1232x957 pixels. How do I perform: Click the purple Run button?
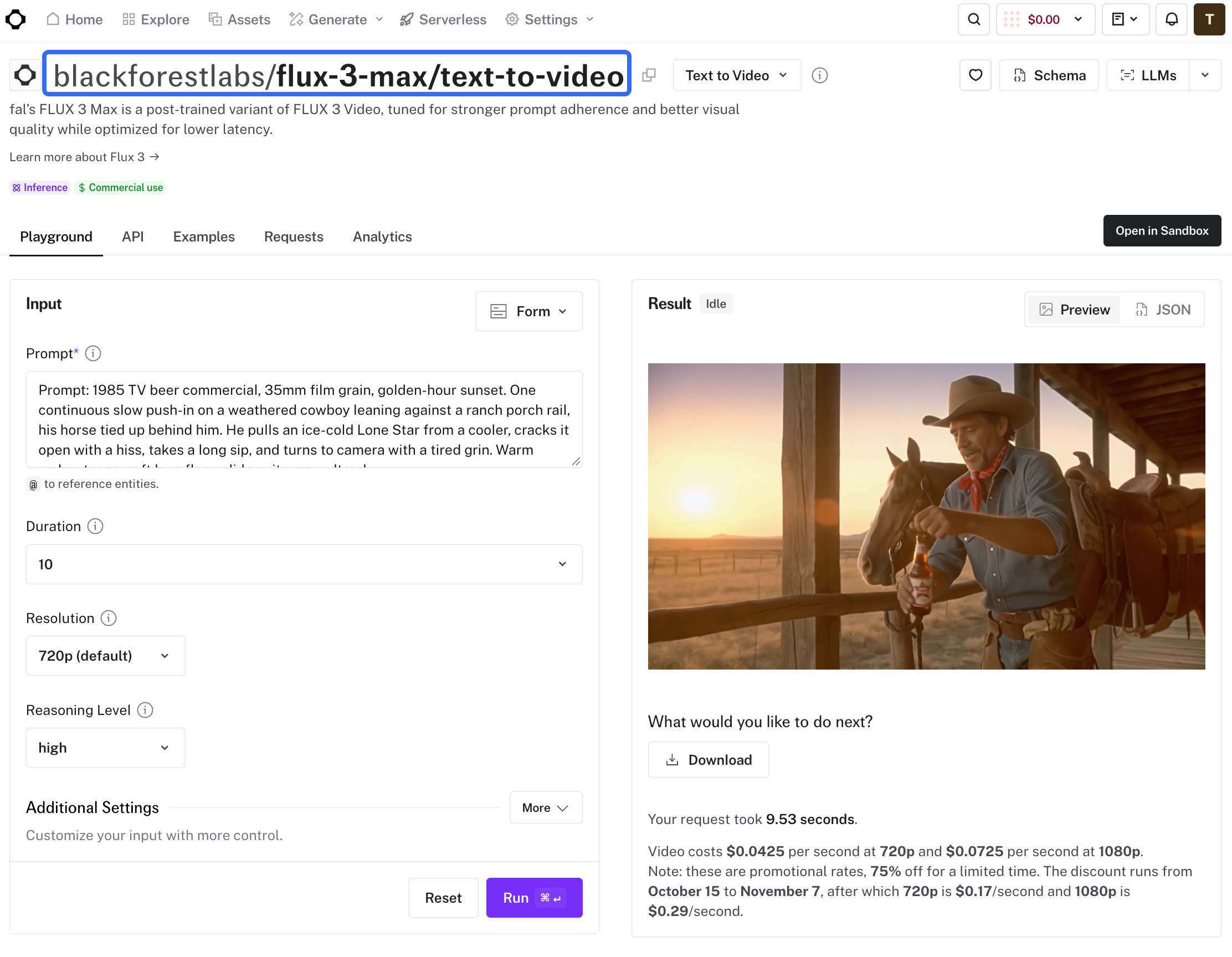click(x=534, y=898)
